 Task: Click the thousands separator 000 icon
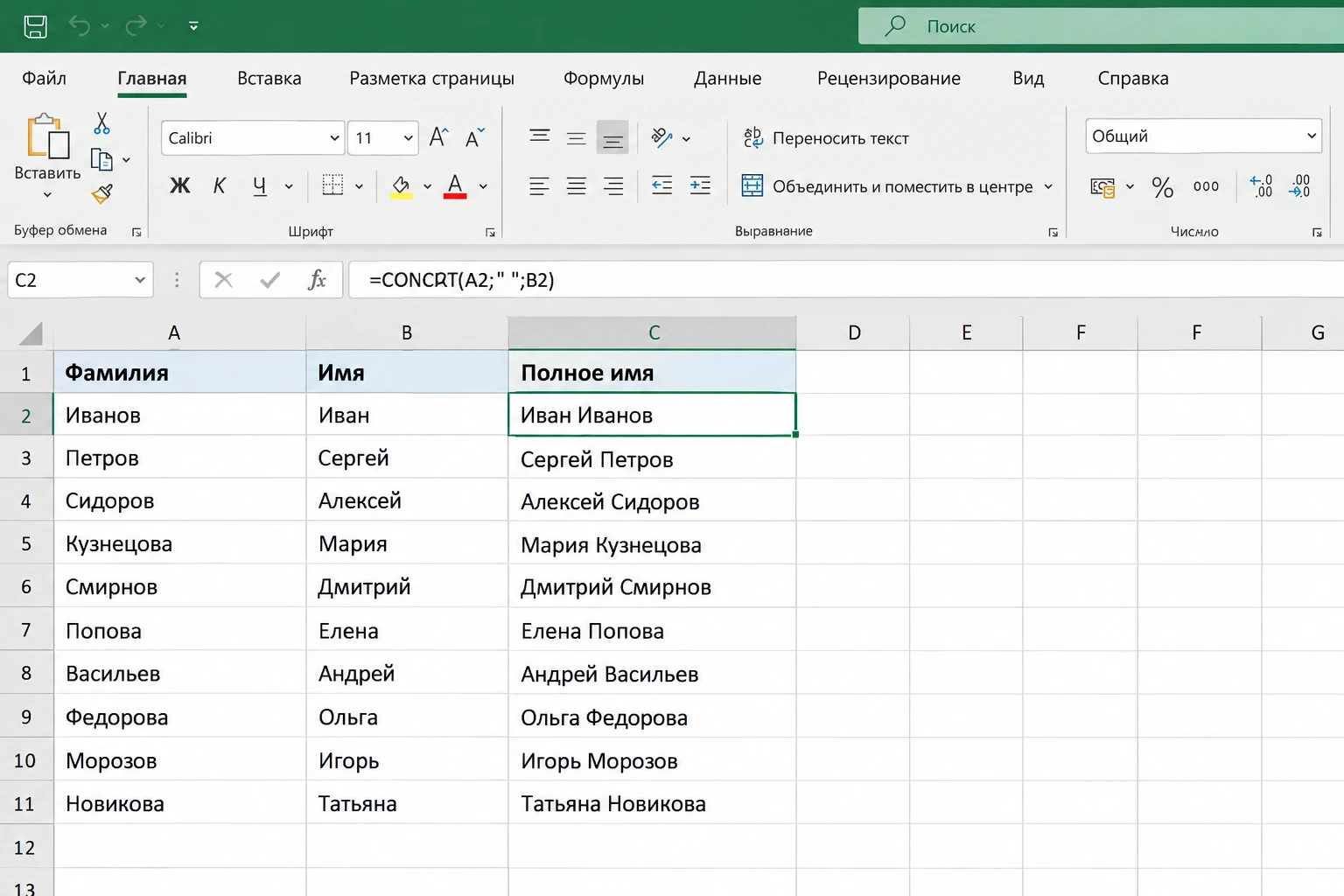1206,186
